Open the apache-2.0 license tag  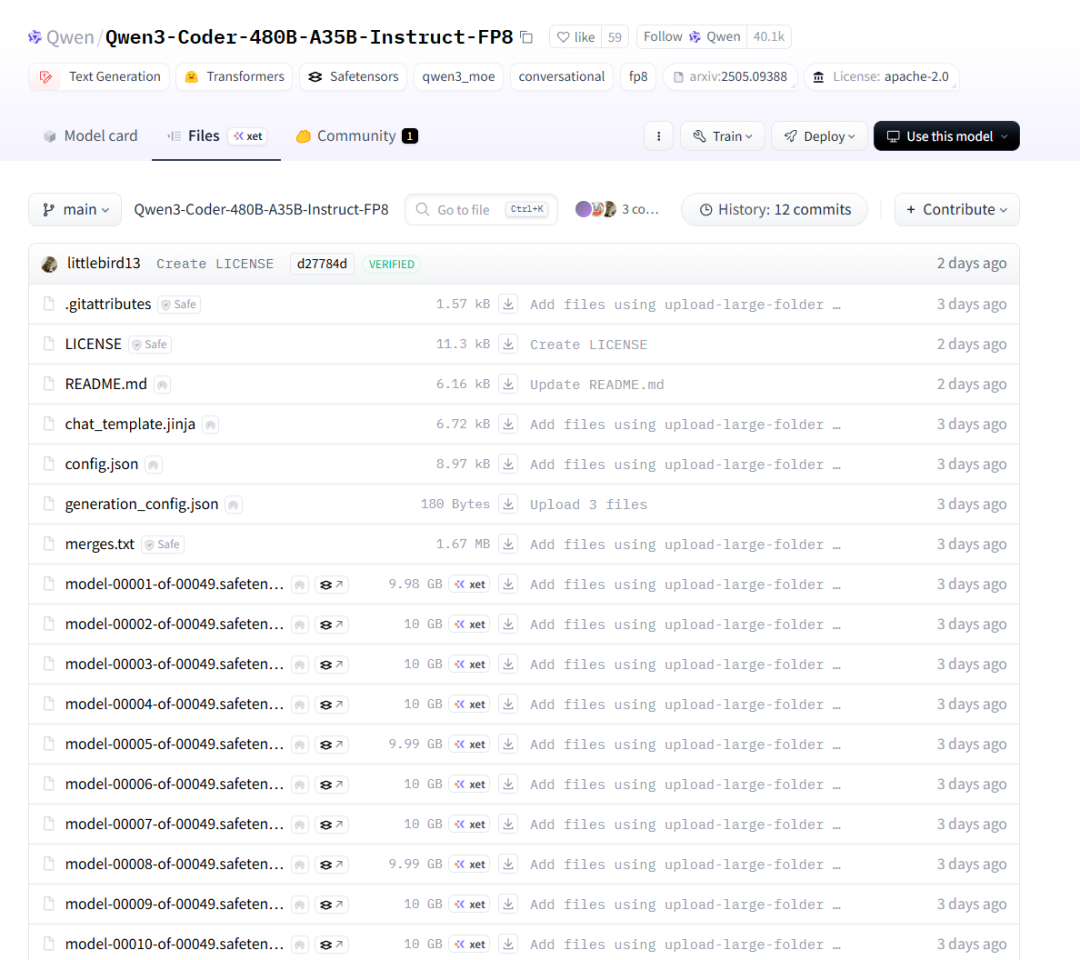point(882,76)
